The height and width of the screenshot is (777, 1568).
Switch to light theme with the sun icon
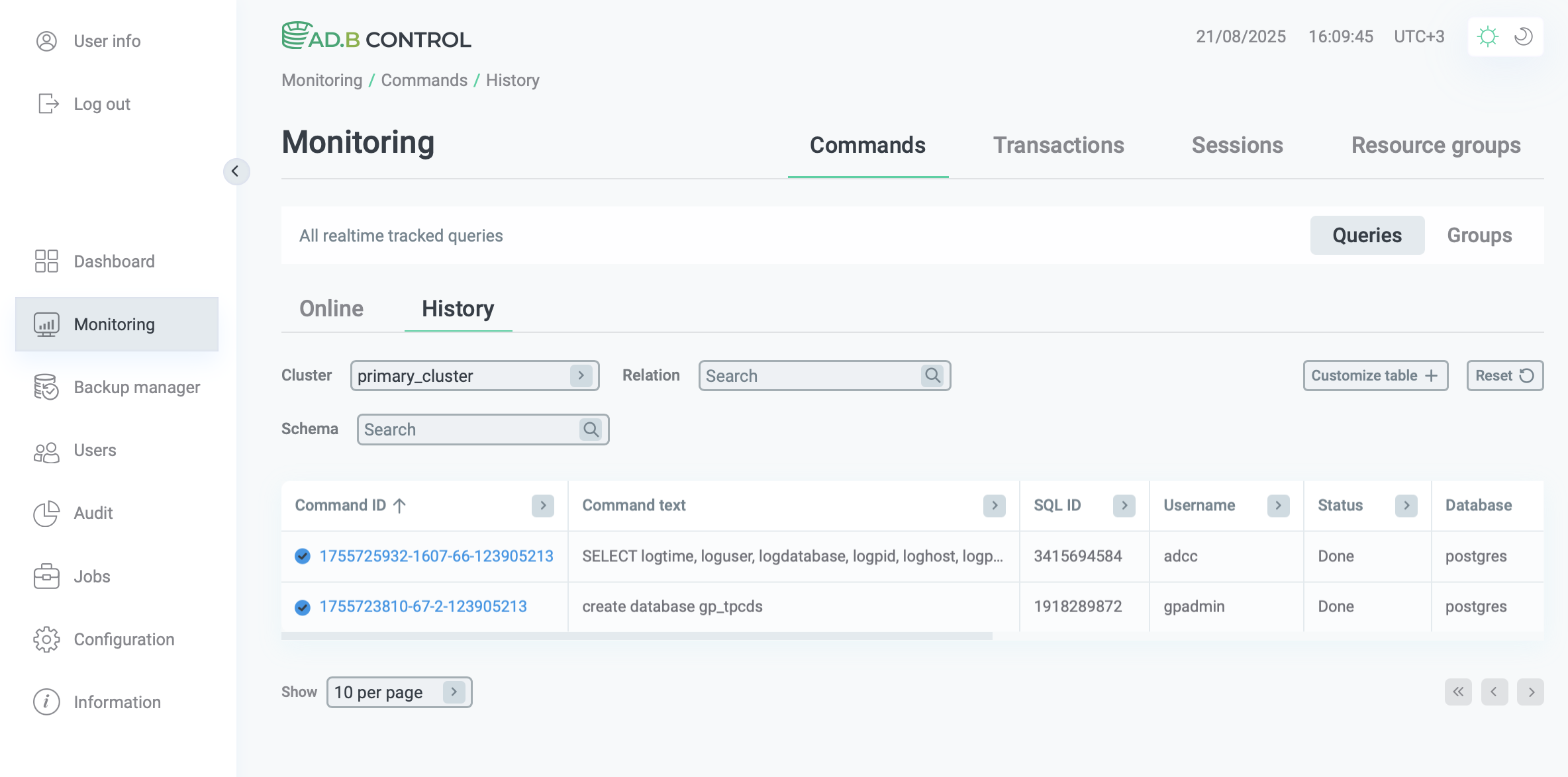pyautogui.click(x=1488, y=36)
